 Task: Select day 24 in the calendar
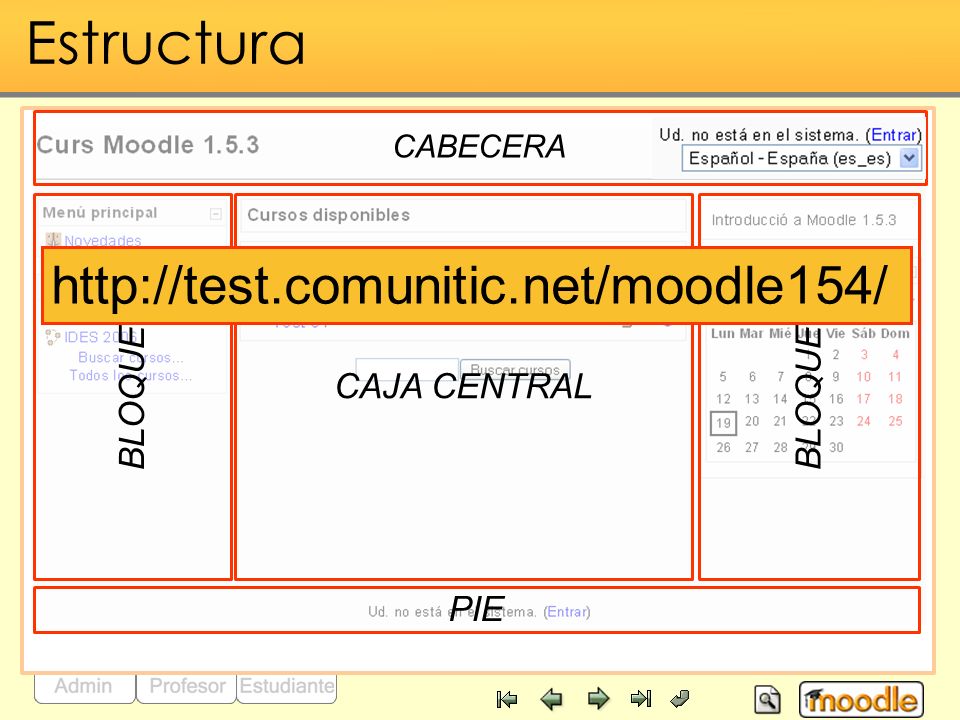pyautogui.click(x=863, y=421)
